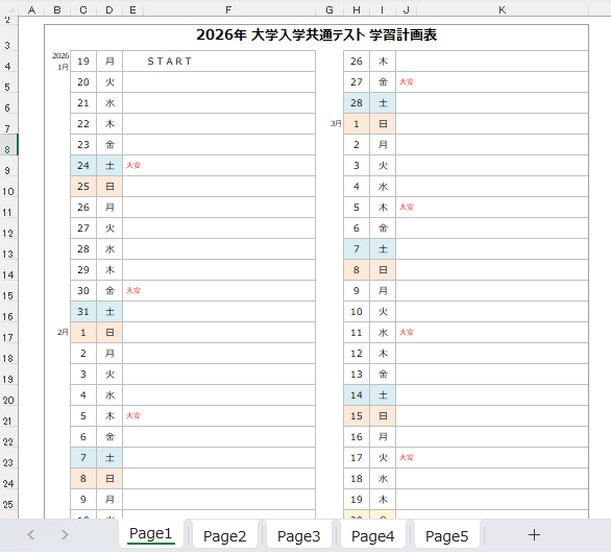611x553 pixels.
Task: Click date cell 18 in right table
Action: 356,478
